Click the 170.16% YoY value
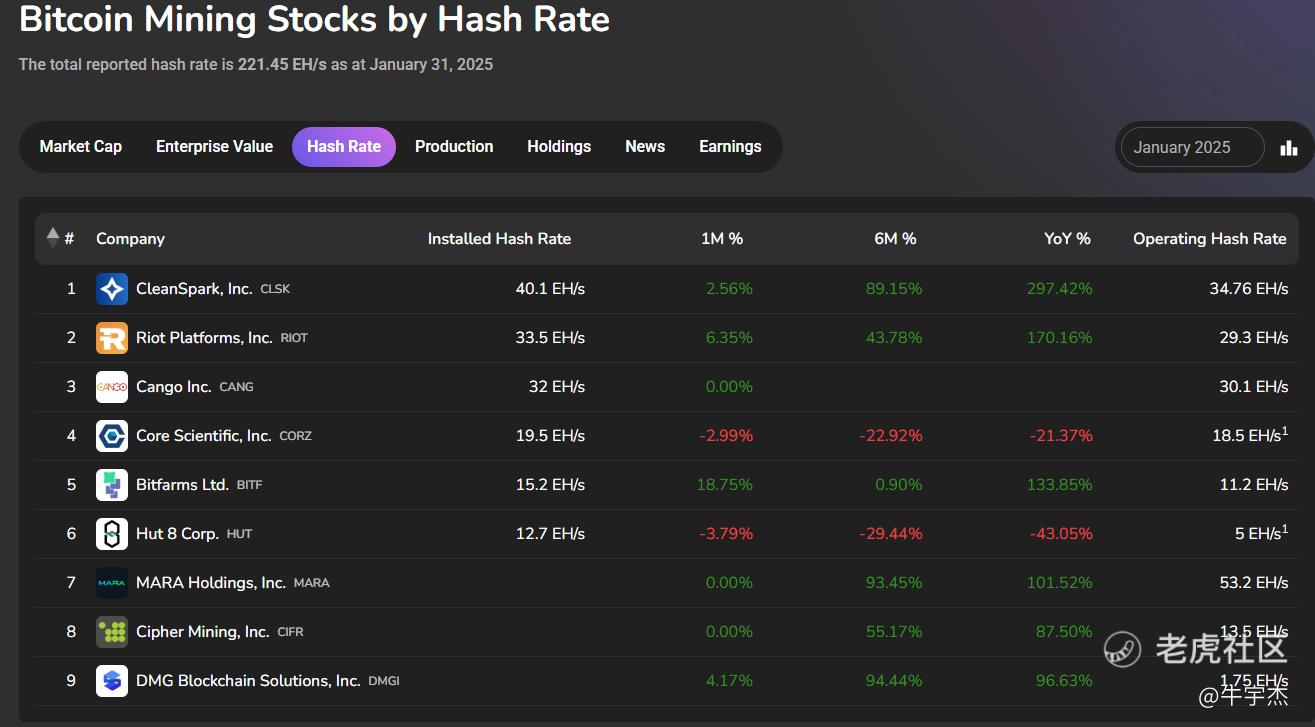 (1060, 338)
